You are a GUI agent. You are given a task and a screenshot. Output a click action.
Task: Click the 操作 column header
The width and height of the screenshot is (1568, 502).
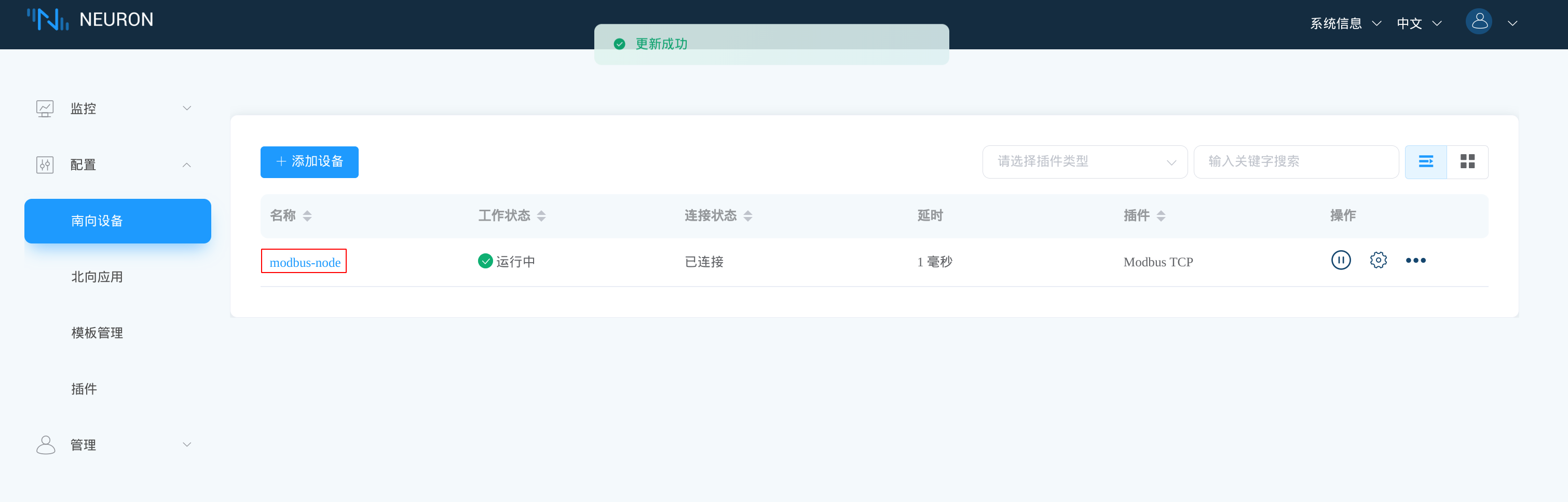1343,215
